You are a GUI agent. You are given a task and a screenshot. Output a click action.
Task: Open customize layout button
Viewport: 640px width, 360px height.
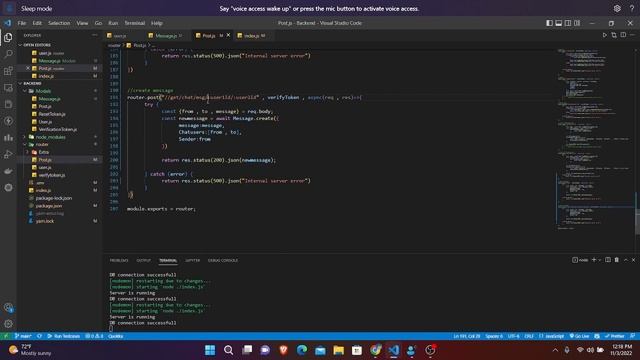coord(577,23)
